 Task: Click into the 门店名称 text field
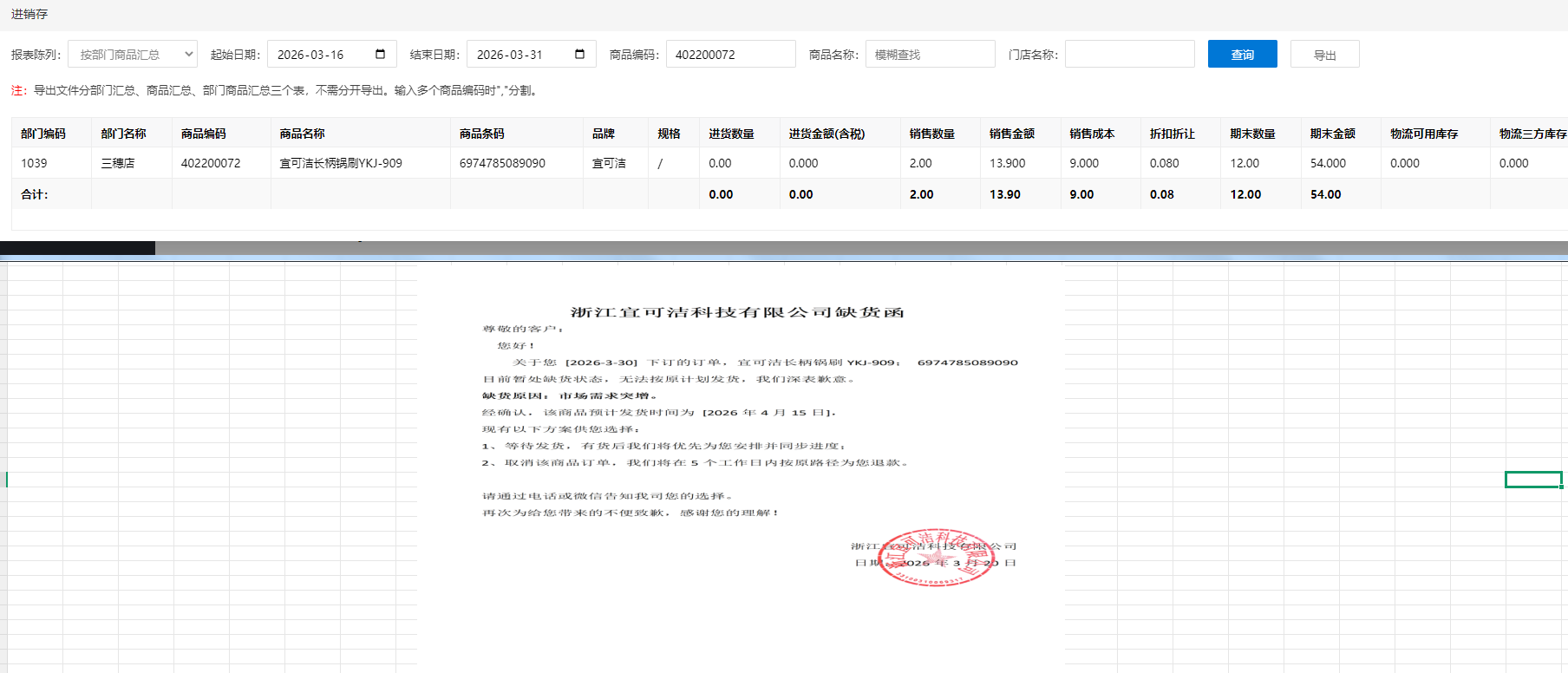tap(1129, 54)
